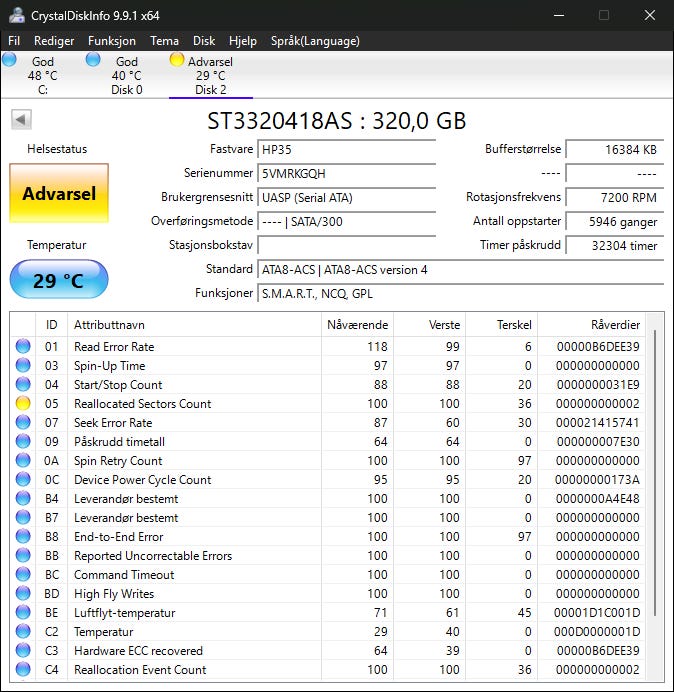This screenshot has height=692, width=674.
Task: Open the Tema menu
Action: coord(164,41)
